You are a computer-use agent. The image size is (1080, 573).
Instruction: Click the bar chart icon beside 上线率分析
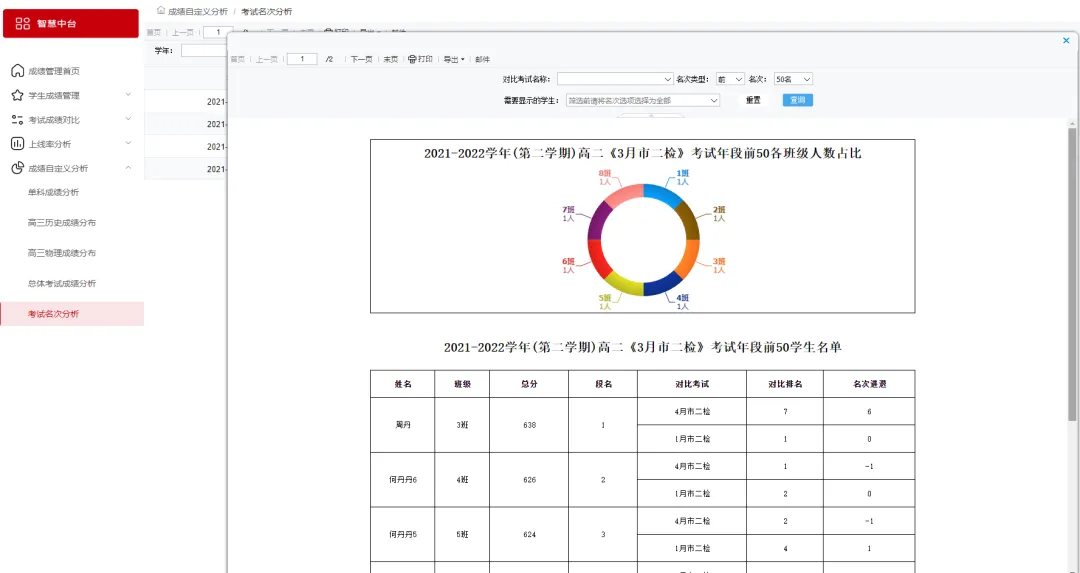point(17,144)
